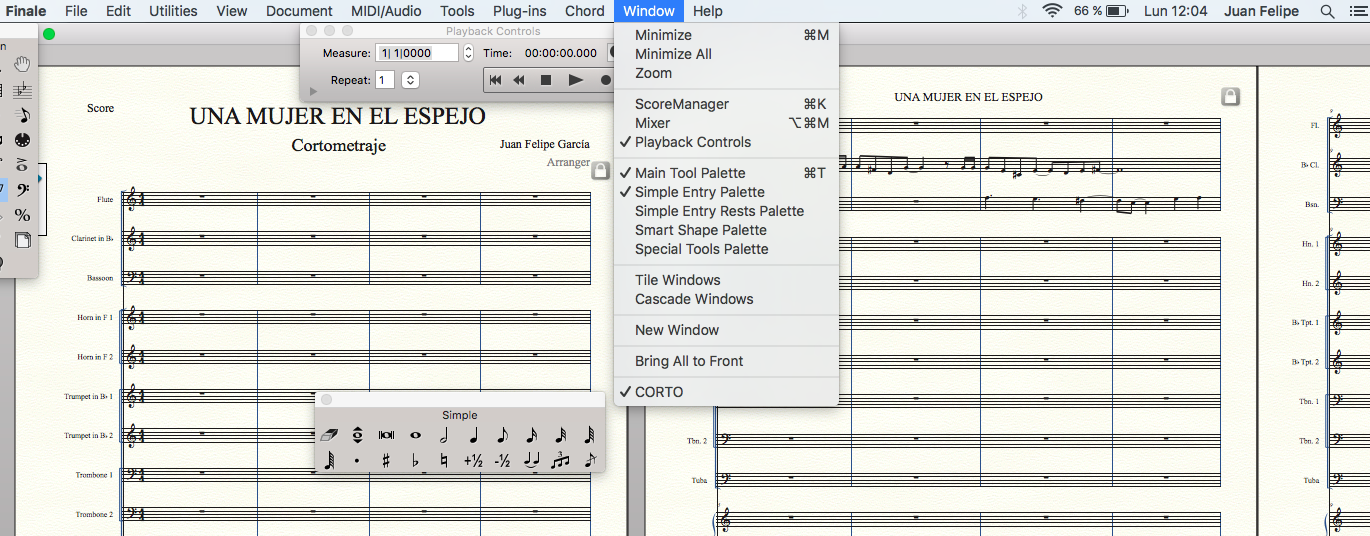Select the flat accidental tool
This screenshot has height=536, width=1370.
click(415, 461)
